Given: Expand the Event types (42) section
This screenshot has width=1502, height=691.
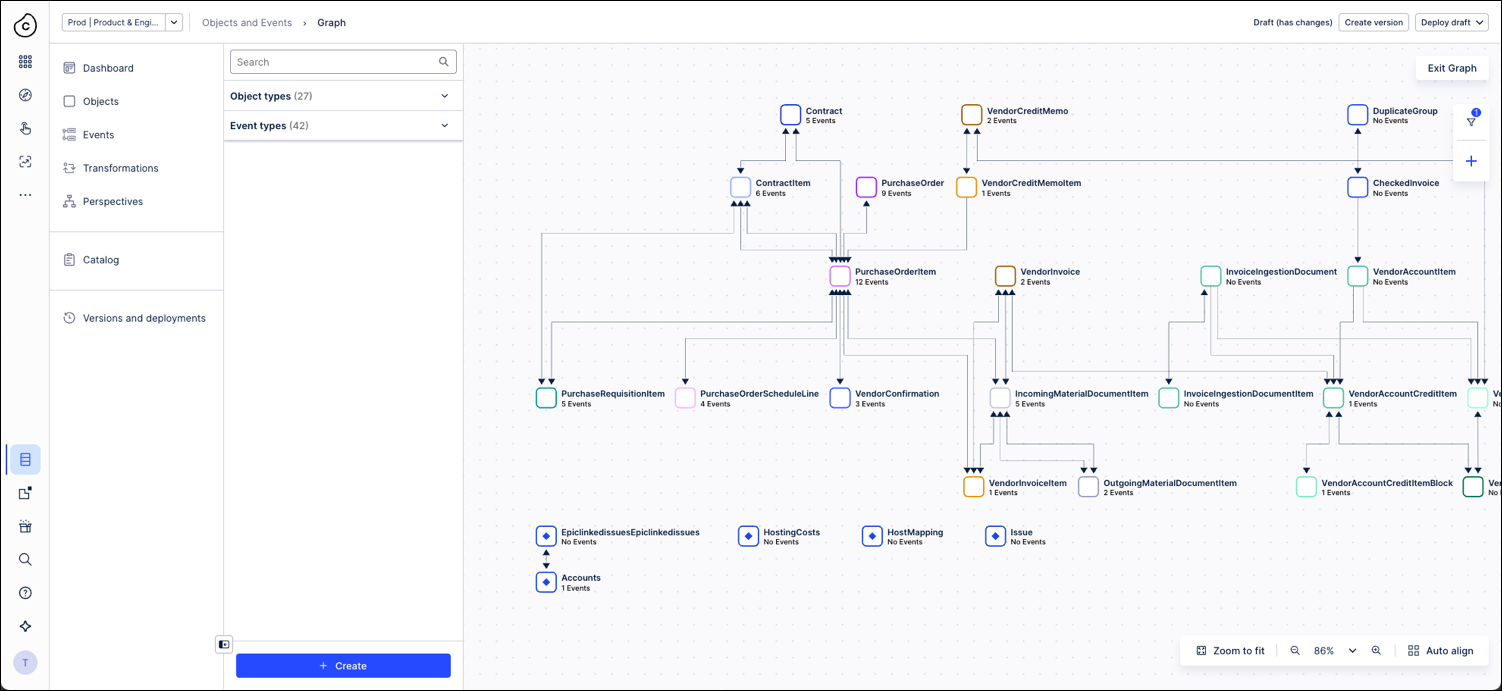Looking at the screenshot, I should 443,125.
